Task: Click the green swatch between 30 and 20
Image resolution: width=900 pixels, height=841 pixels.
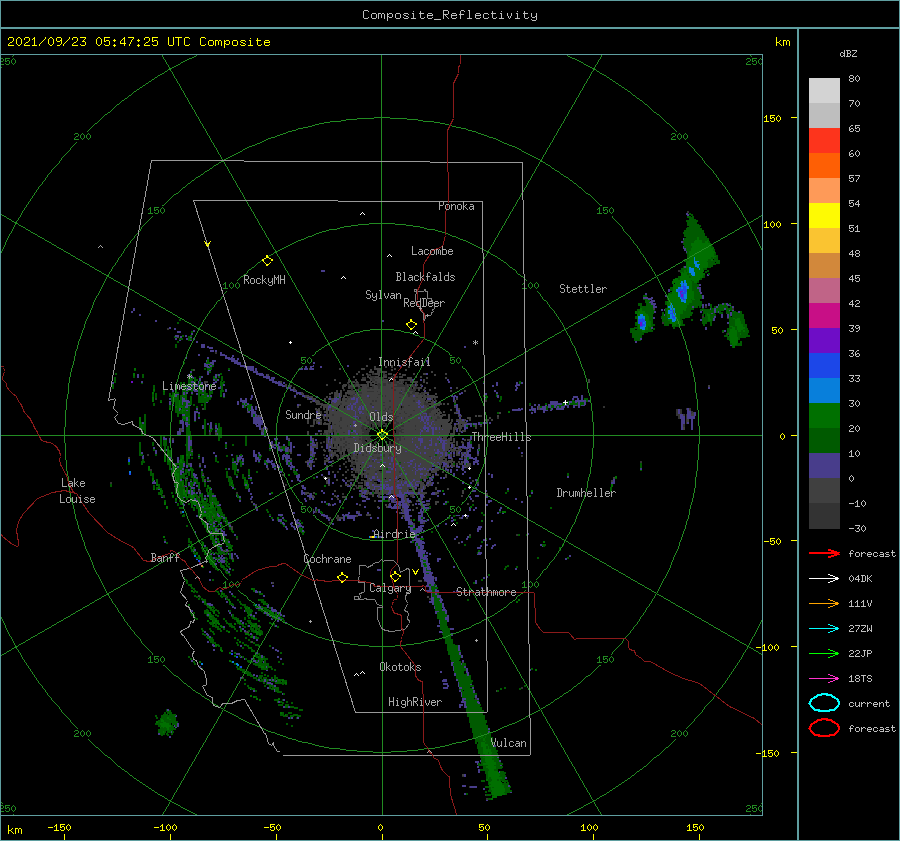Action: [x=824, y=416]
